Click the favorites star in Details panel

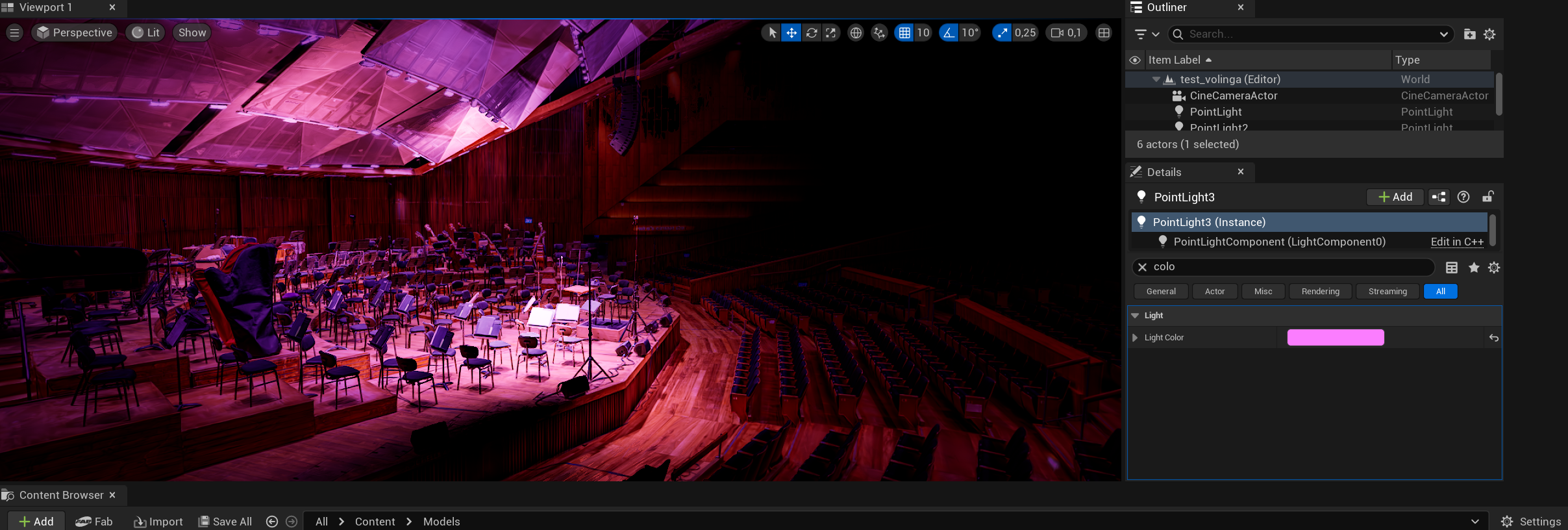coord(1474,268)
